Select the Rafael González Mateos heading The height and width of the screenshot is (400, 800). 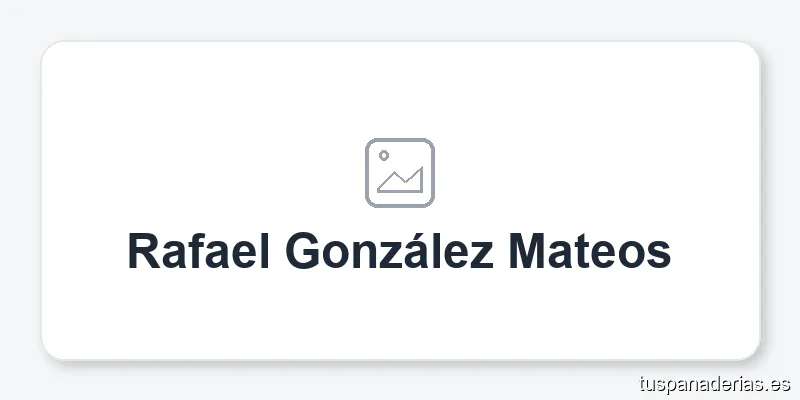(x=400, y=252)
